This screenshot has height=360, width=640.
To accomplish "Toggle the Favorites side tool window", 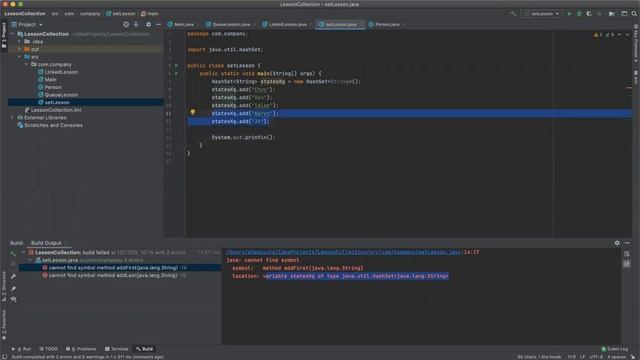I will click(4, 325).
